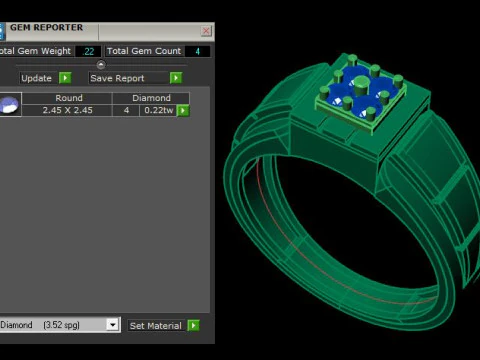Image resolution: width=480 pixels, height=360 pixels.
Task: Open the Diamond material dropdown arrow
Action: [x=113, y=325]
